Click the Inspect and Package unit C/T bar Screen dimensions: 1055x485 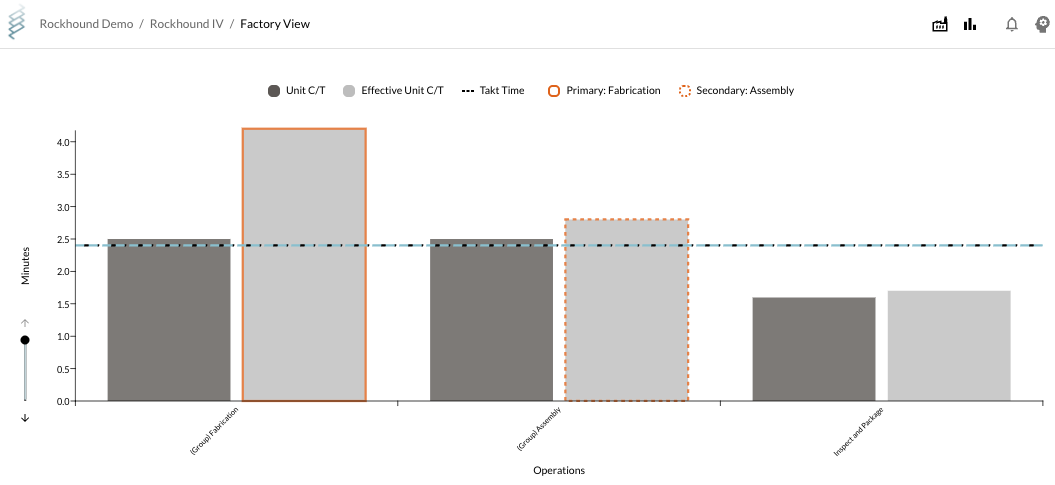click(x=814, y=349)
